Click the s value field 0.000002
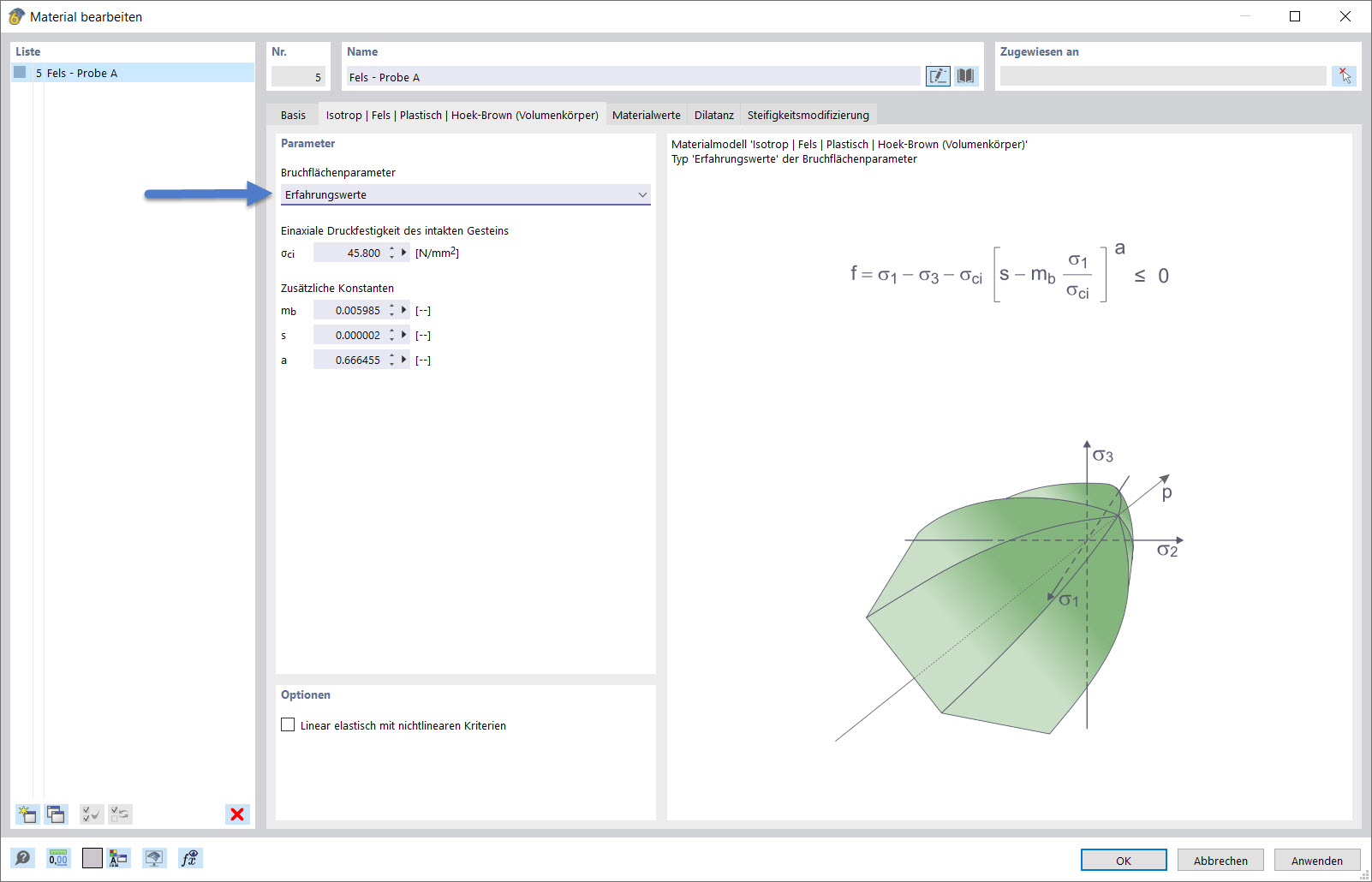This screenshot has width=1372, height=882. (x=349, y=335)
